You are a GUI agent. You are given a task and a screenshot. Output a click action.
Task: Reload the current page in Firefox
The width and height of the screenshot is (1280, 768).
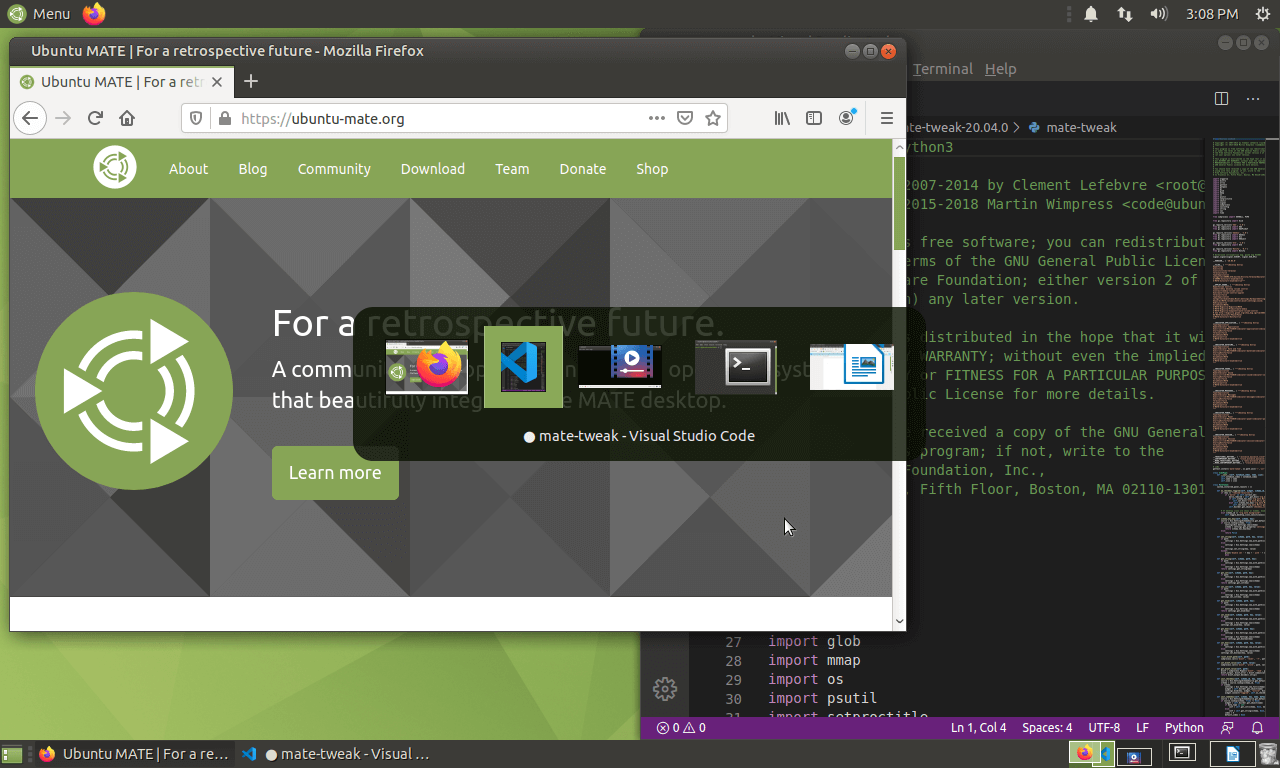pos(95,118)
